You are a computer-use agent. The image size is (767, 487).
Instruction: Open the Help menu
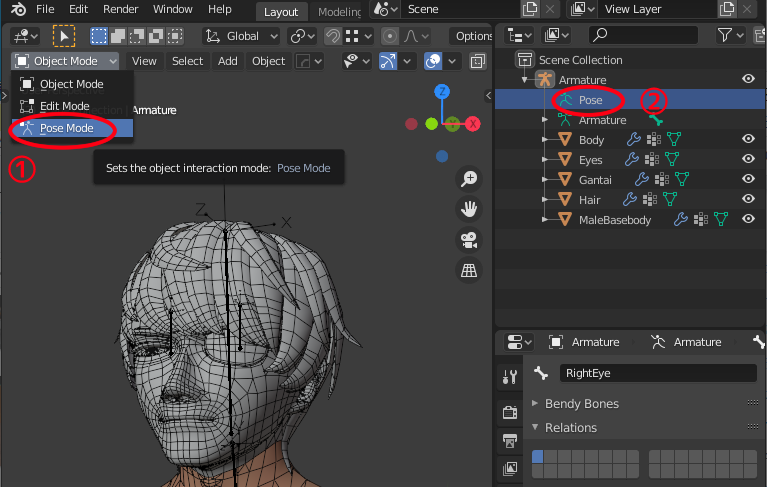[x=220, y=9]
